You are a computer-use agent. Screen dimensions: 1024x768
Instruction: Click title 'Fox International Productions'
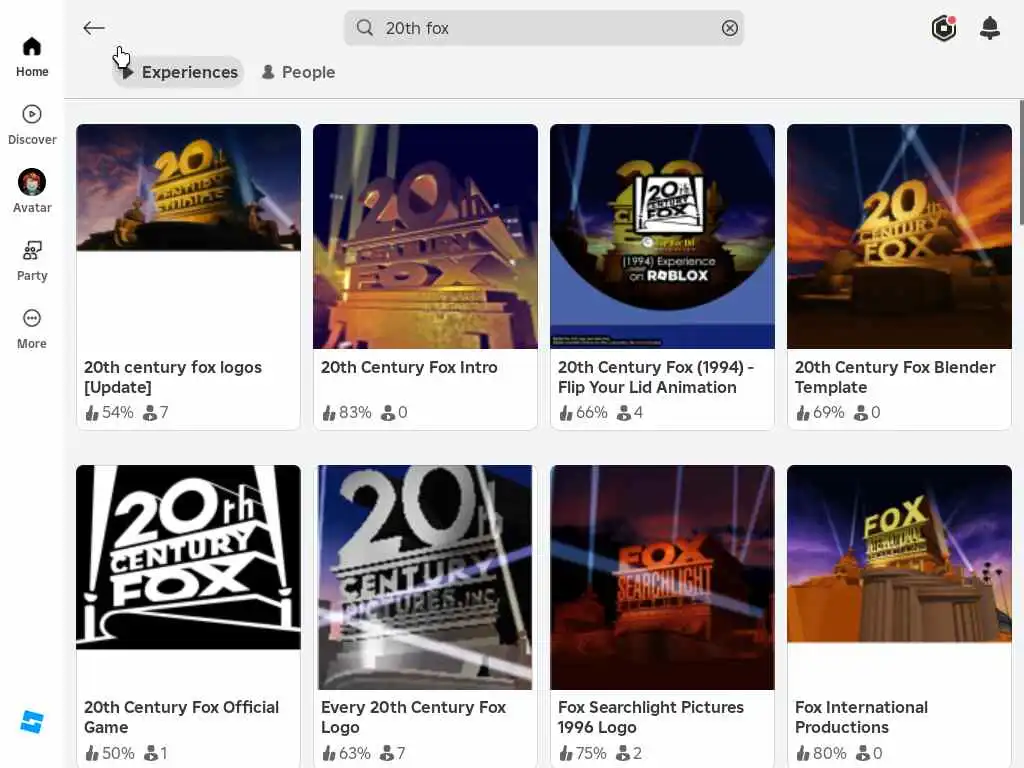861,717
